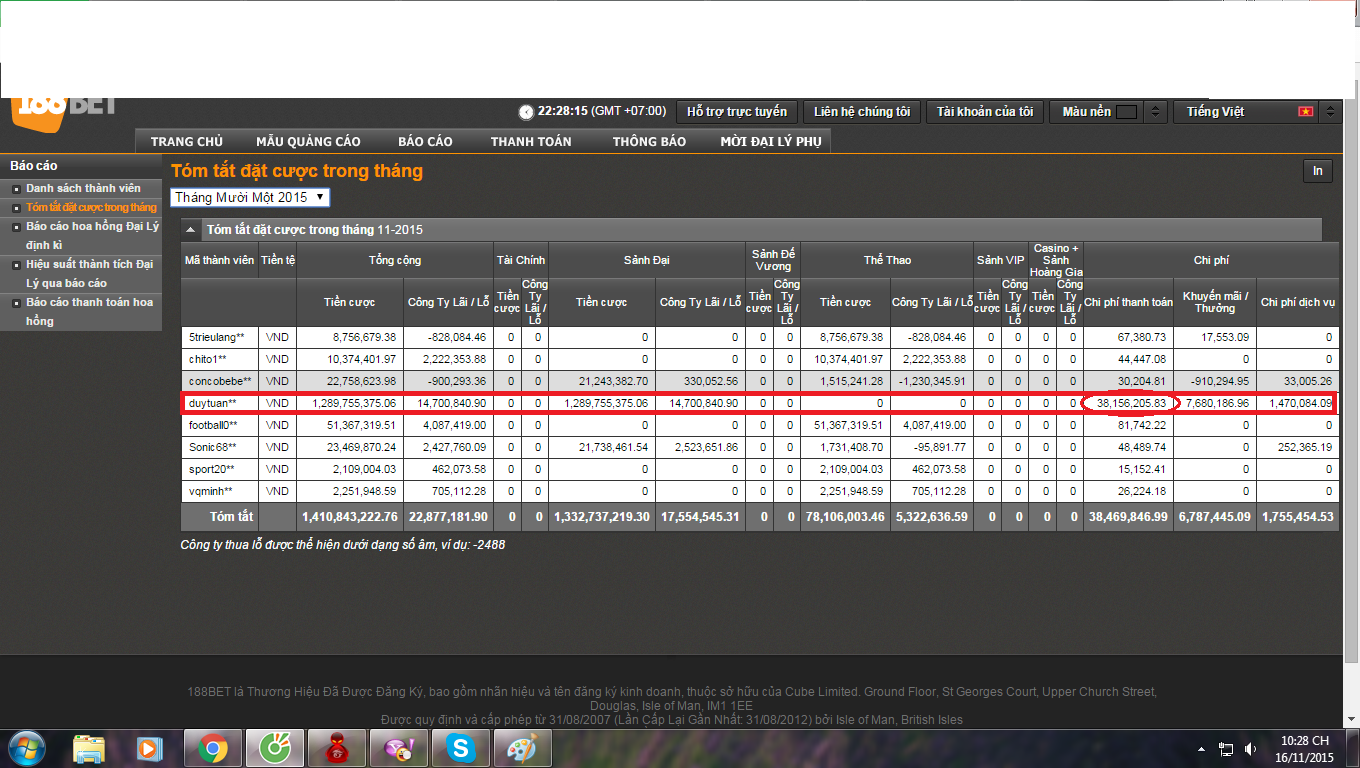Screen dimensions: 1360x768
Task: Open the red ninja app in taskbar
Action: pyautogui.click(x=335, y=748)
